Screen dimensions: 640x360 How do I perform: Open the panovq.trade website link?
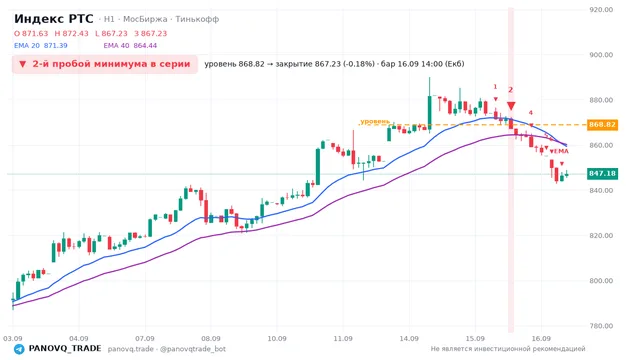pyautogui.click(x=131, y=349)
